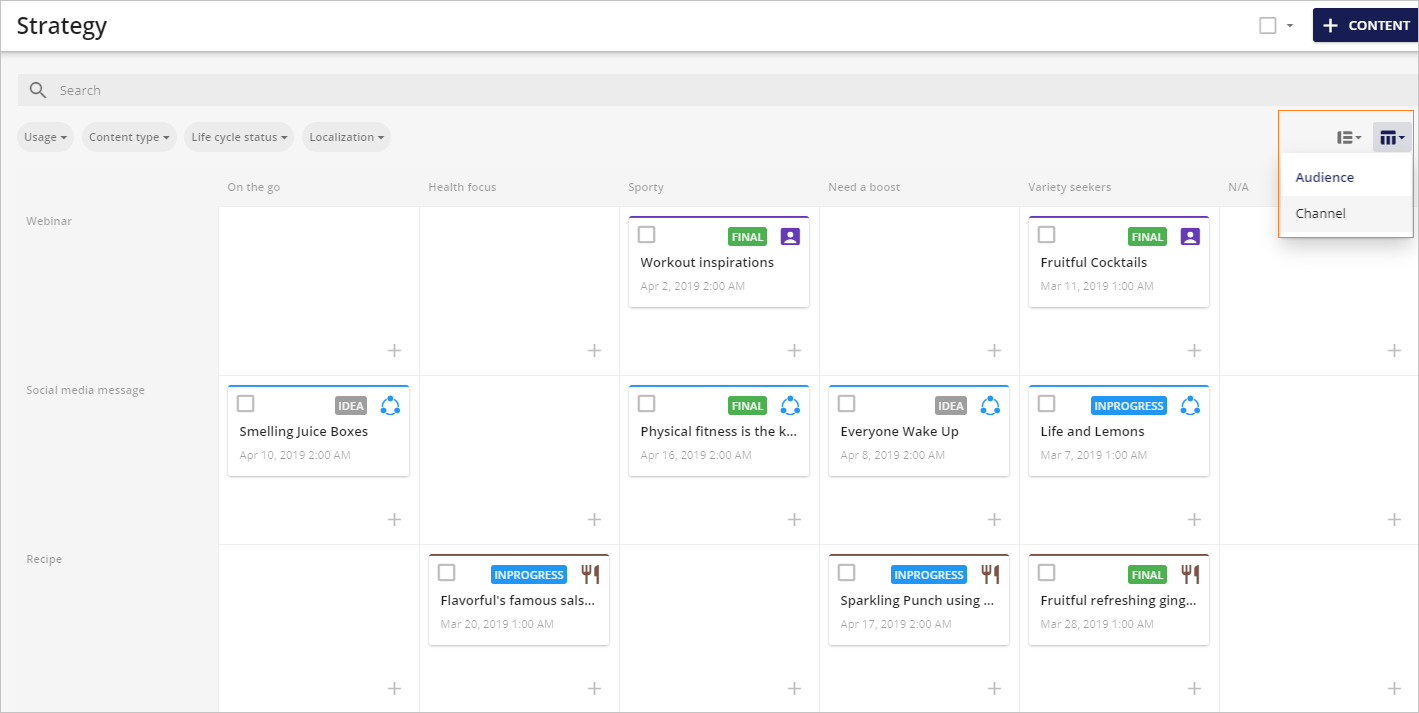Click the INPROGRESS status badge on Sparkling Punch
Screen dimensions: 1419x713
coord(928,574)
